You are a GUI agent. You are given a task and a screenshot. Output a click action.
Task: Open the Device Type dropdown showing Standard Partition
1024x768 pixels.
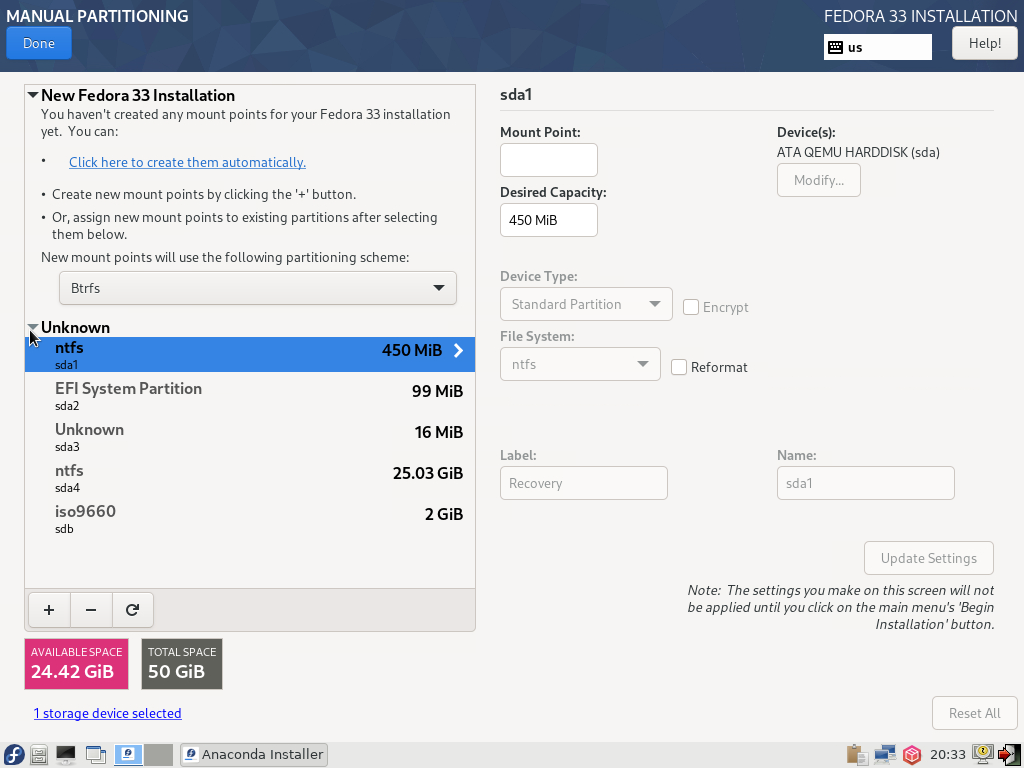click(x=586, y=304)
